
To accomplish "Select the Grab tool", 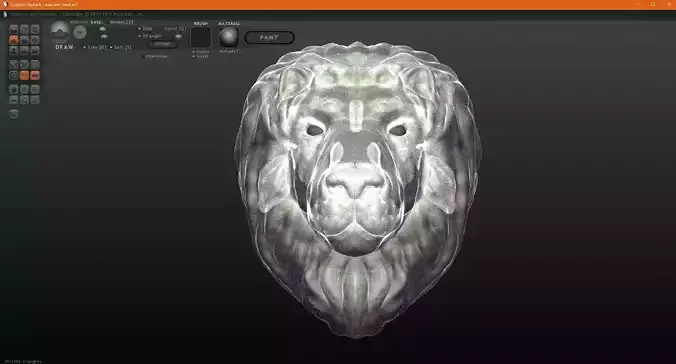I will tap(35, 40).
